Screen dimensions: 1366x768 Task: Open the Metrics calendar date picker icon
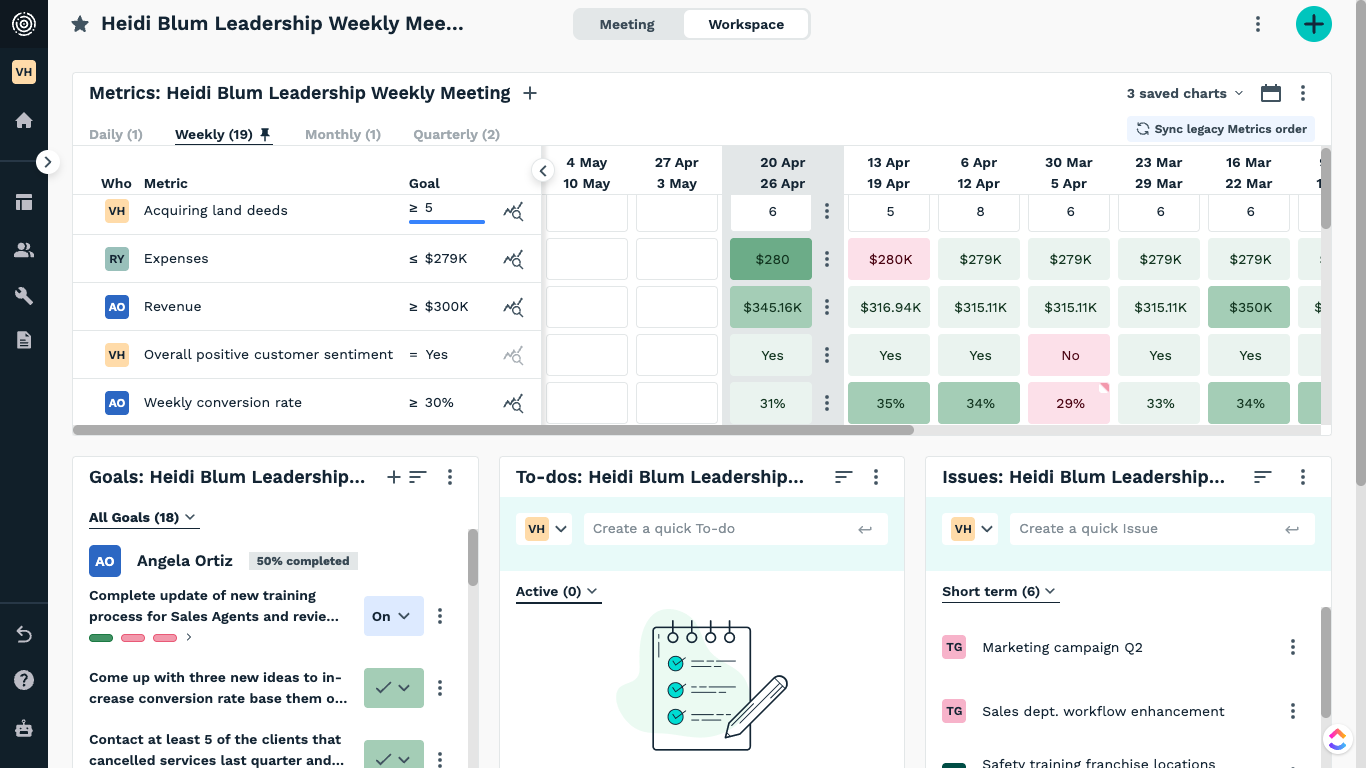[x=1271, y=93]
